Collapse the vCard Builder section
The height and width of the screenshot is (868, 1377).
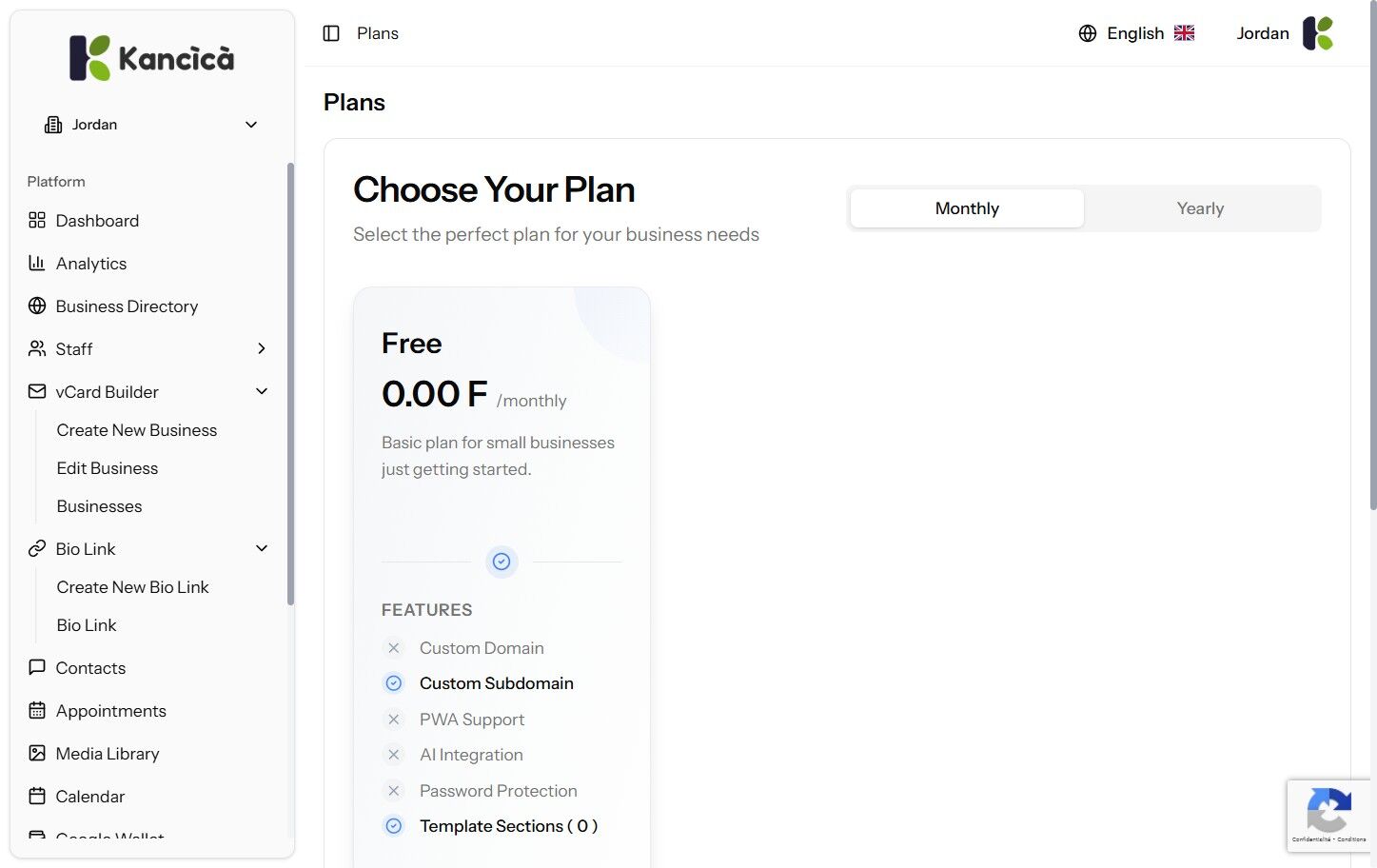tap(262, 391)
